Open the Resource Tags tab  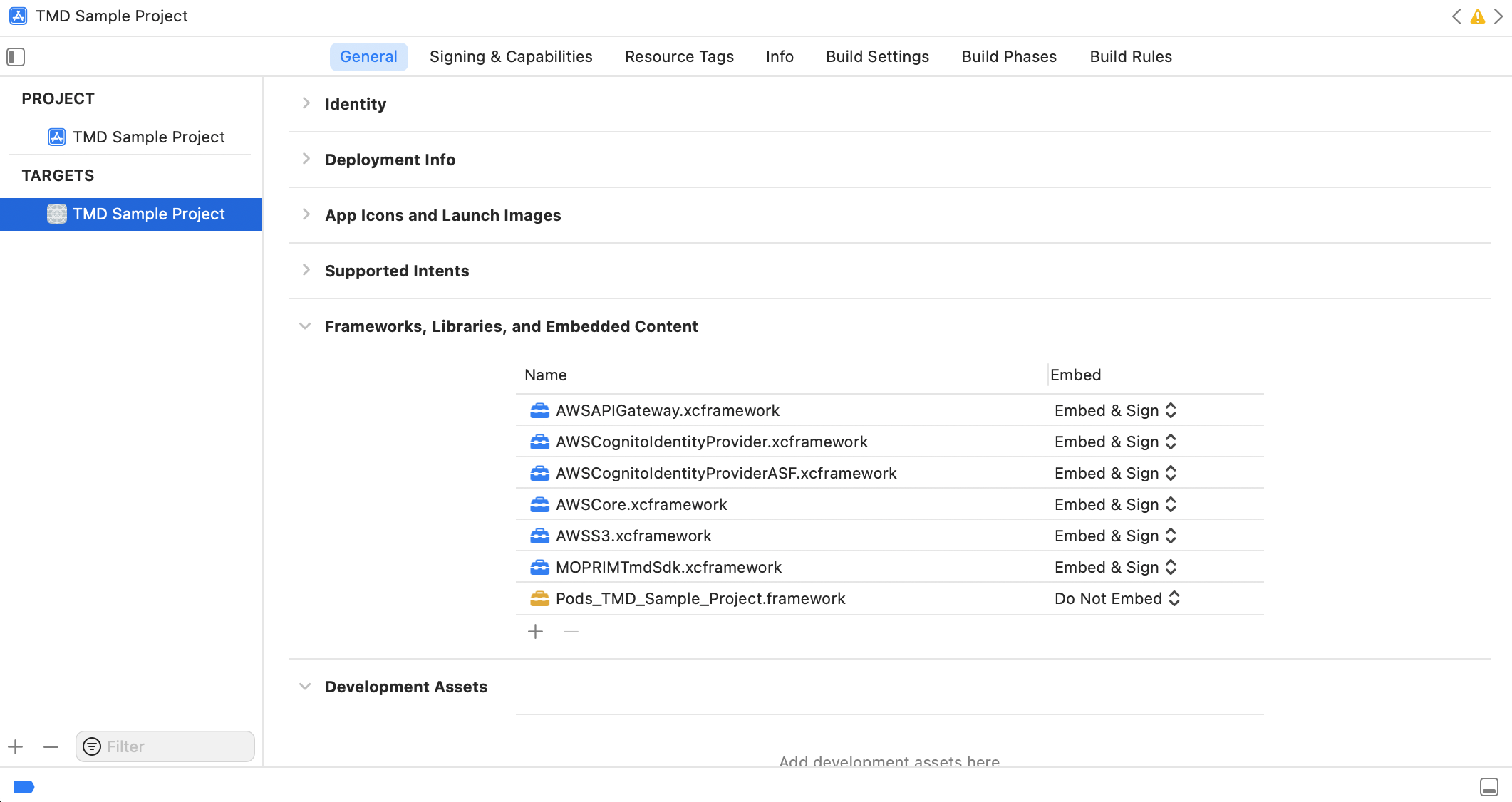pos(679,57)
